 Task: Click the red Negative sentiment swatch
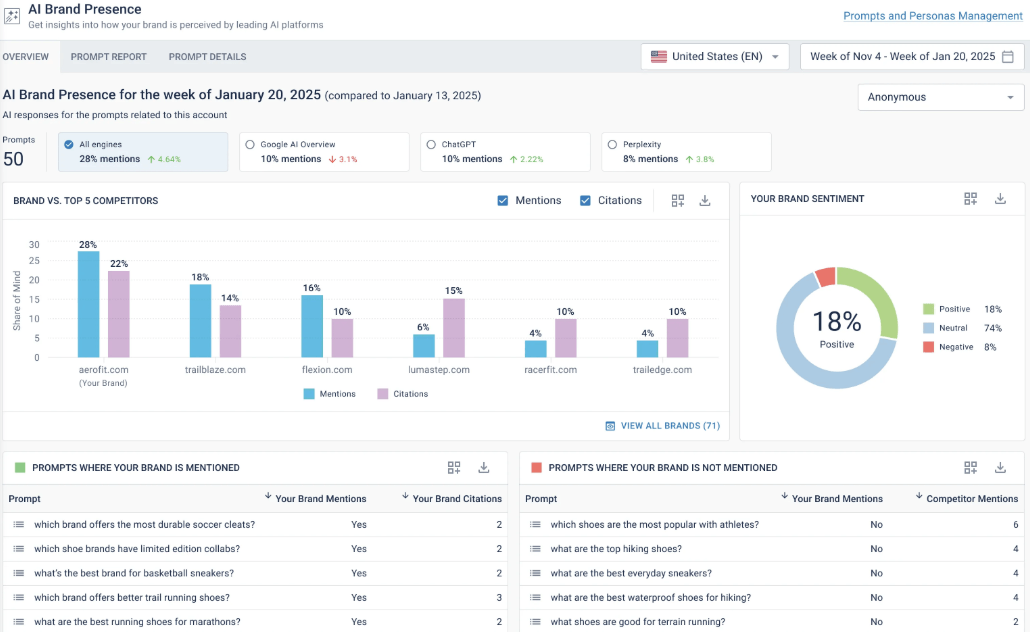point(928,347)
